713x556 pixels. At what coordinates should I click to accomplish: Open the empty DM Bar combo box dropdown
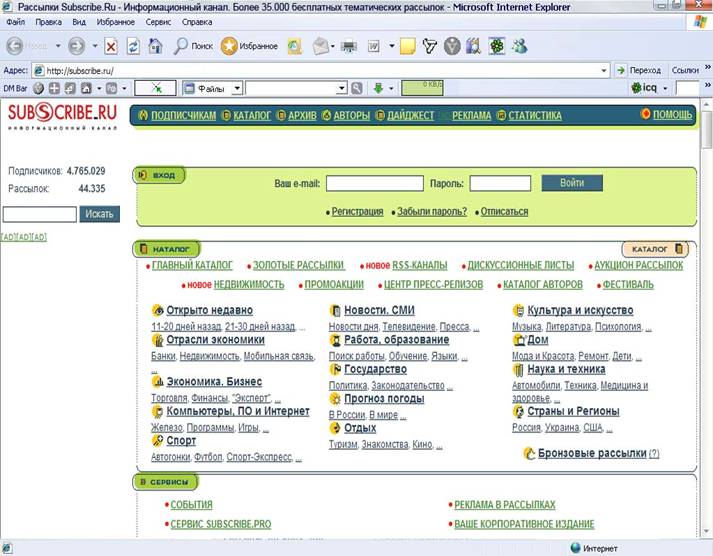(x=342, y=88)
